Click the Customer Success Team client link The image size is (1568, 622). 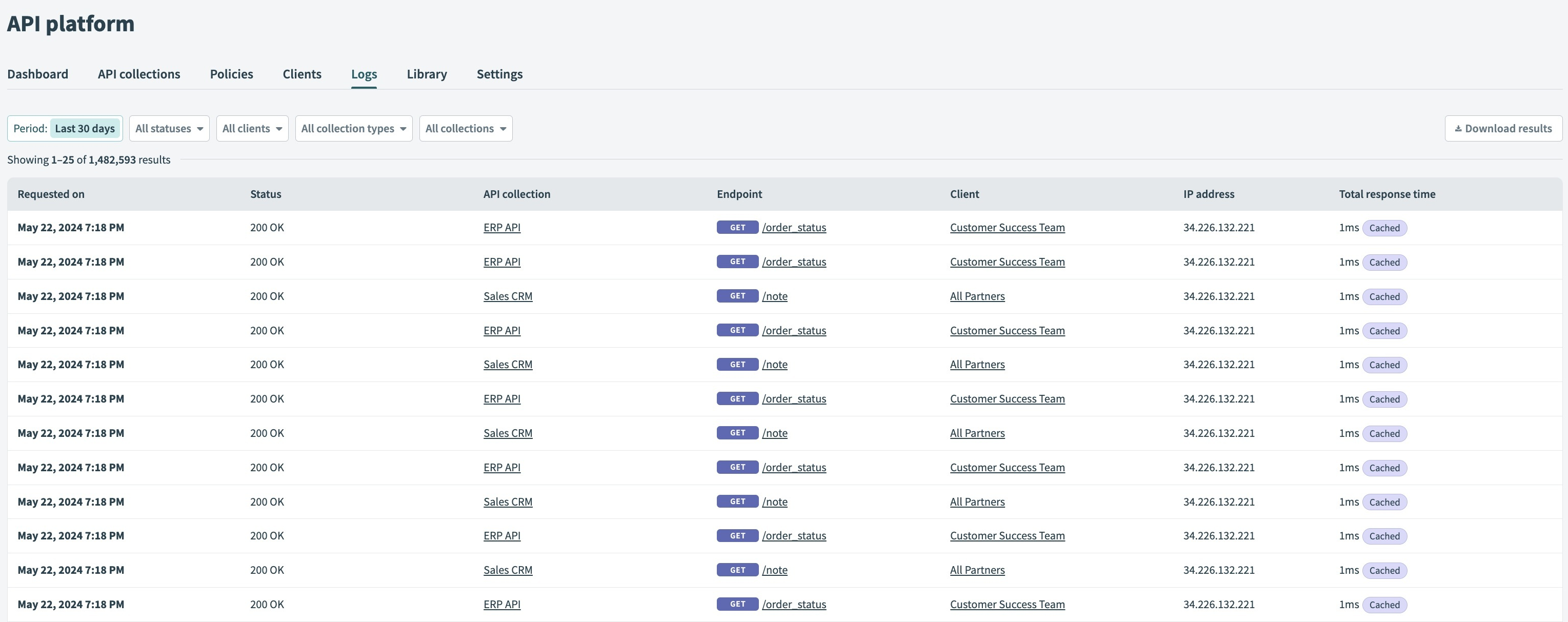pyautogui.click(x=1007, y=227)
